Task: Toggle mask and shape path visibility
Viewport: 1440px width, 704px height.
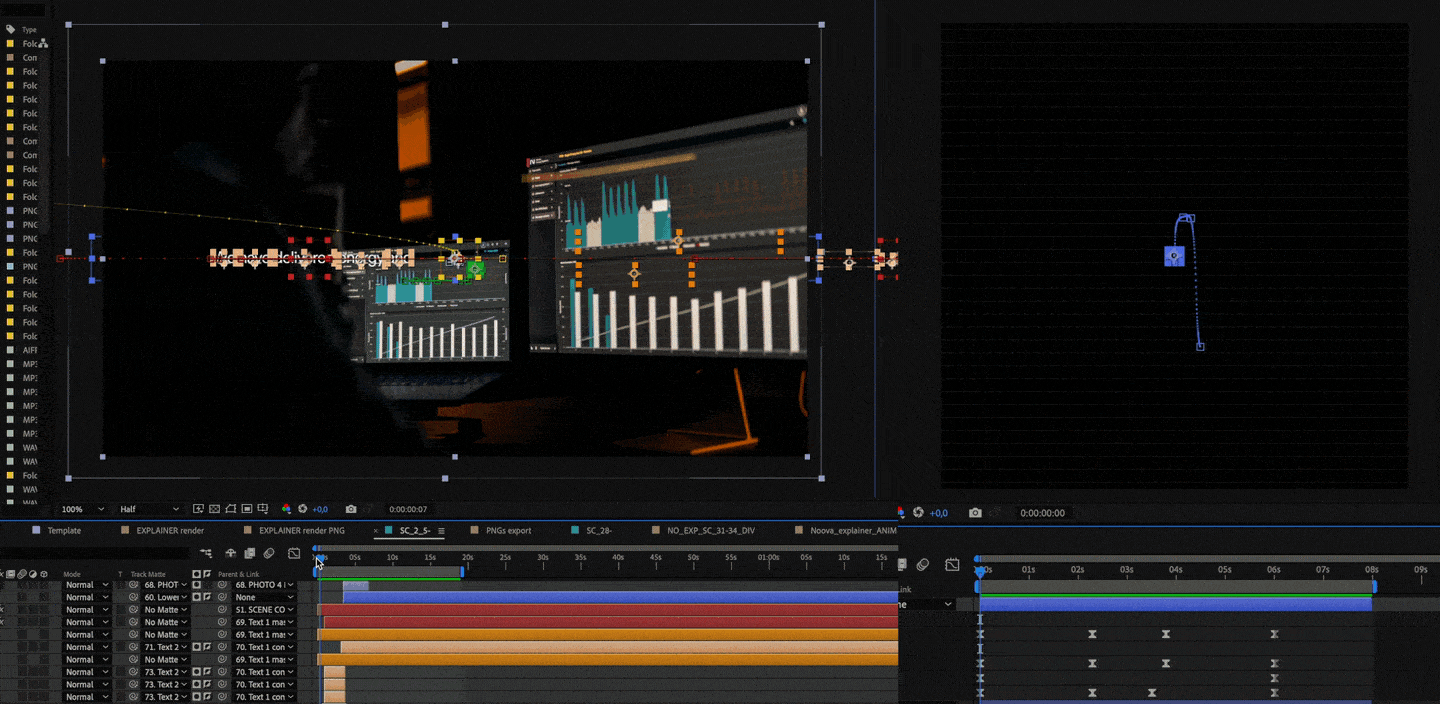Action: pyautogui.click(x=230, y=509)
